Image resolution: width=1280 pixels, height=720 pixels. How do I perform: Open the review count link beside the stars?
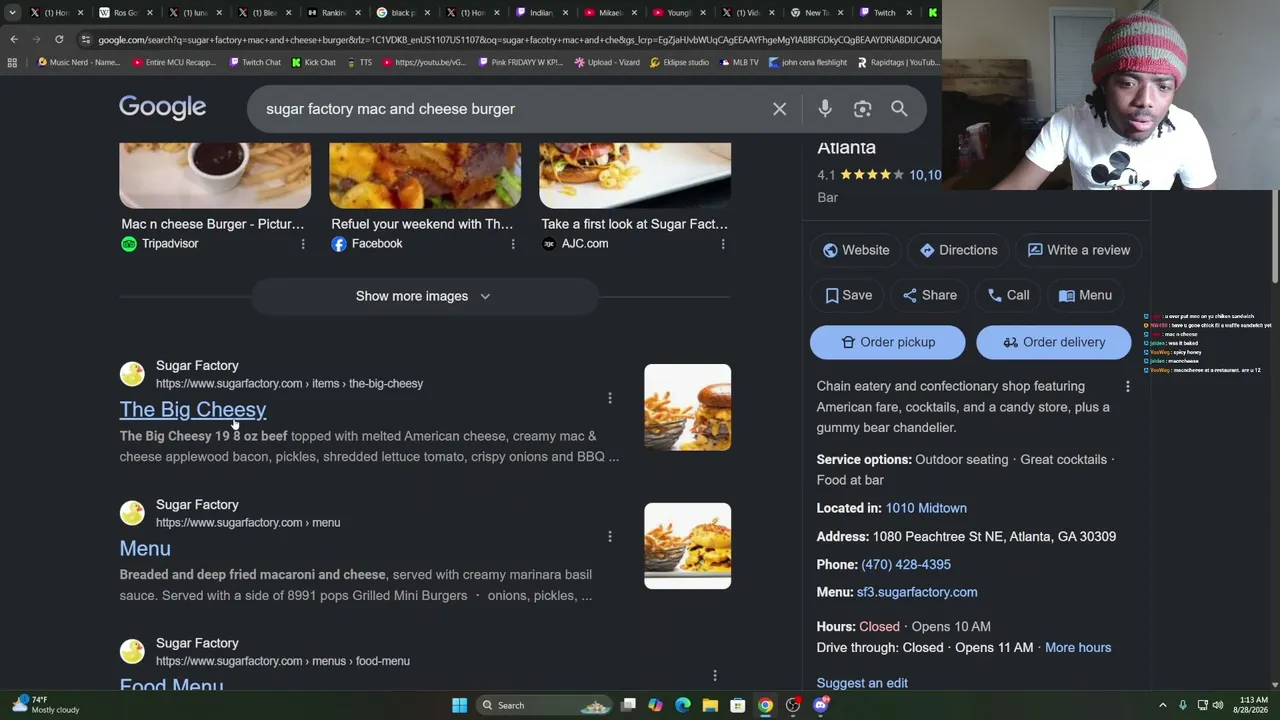[x=925, y=175]
